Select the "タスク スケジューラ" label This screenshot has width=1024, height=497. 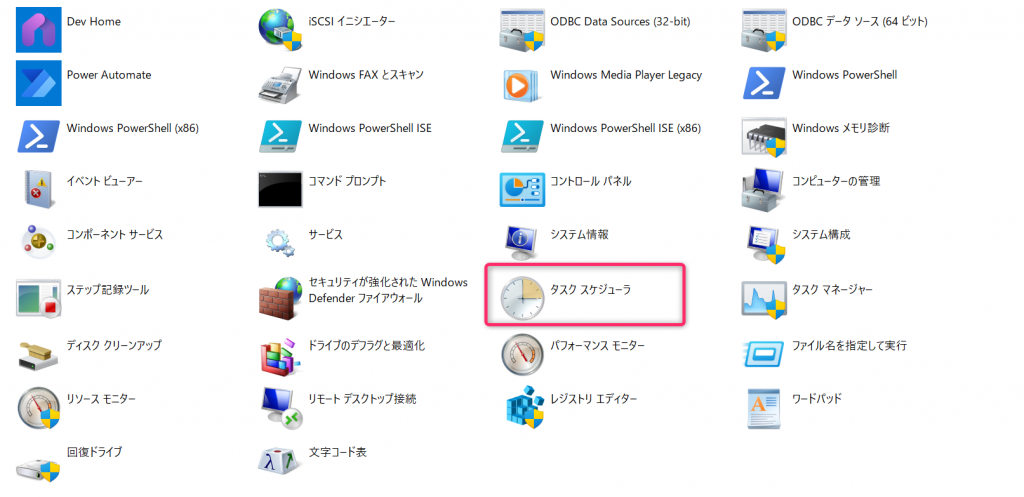(590, 289)
